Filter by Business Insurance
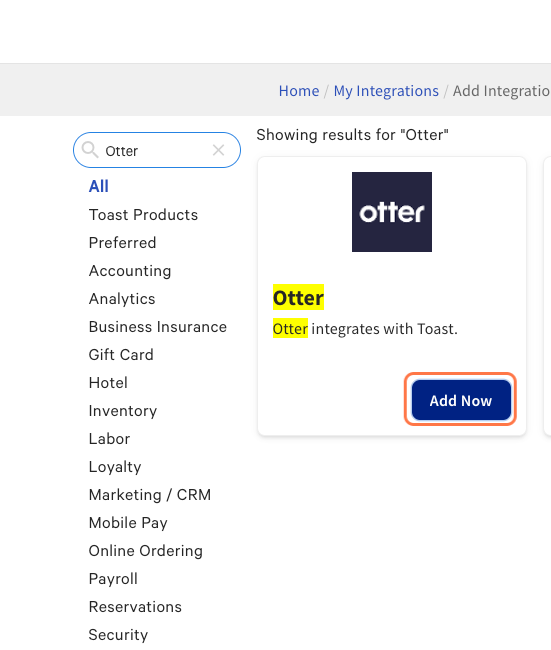The image size is (551, 650). tap(158, 327)
